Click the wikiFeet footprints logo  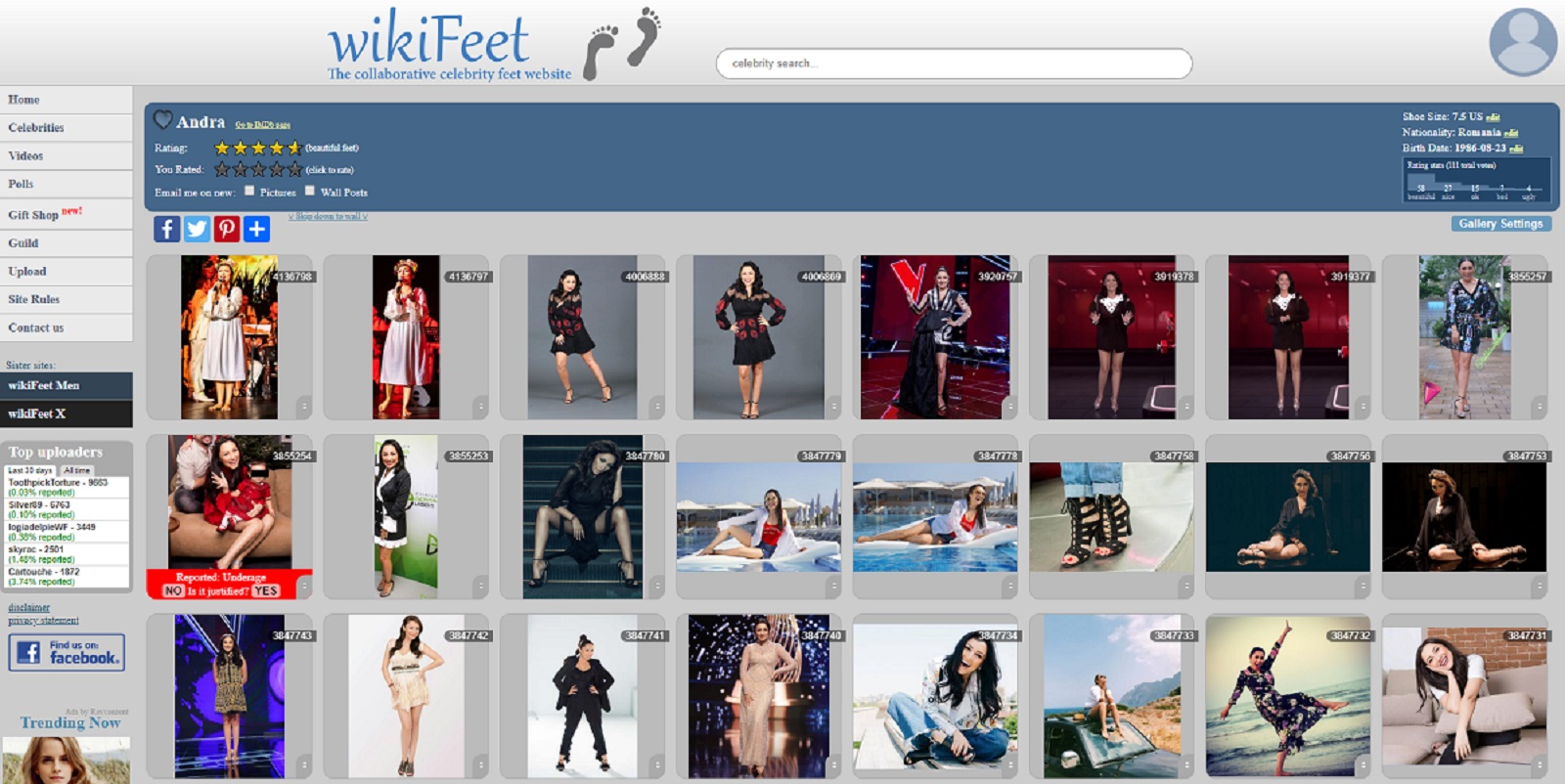click(622, 43)
